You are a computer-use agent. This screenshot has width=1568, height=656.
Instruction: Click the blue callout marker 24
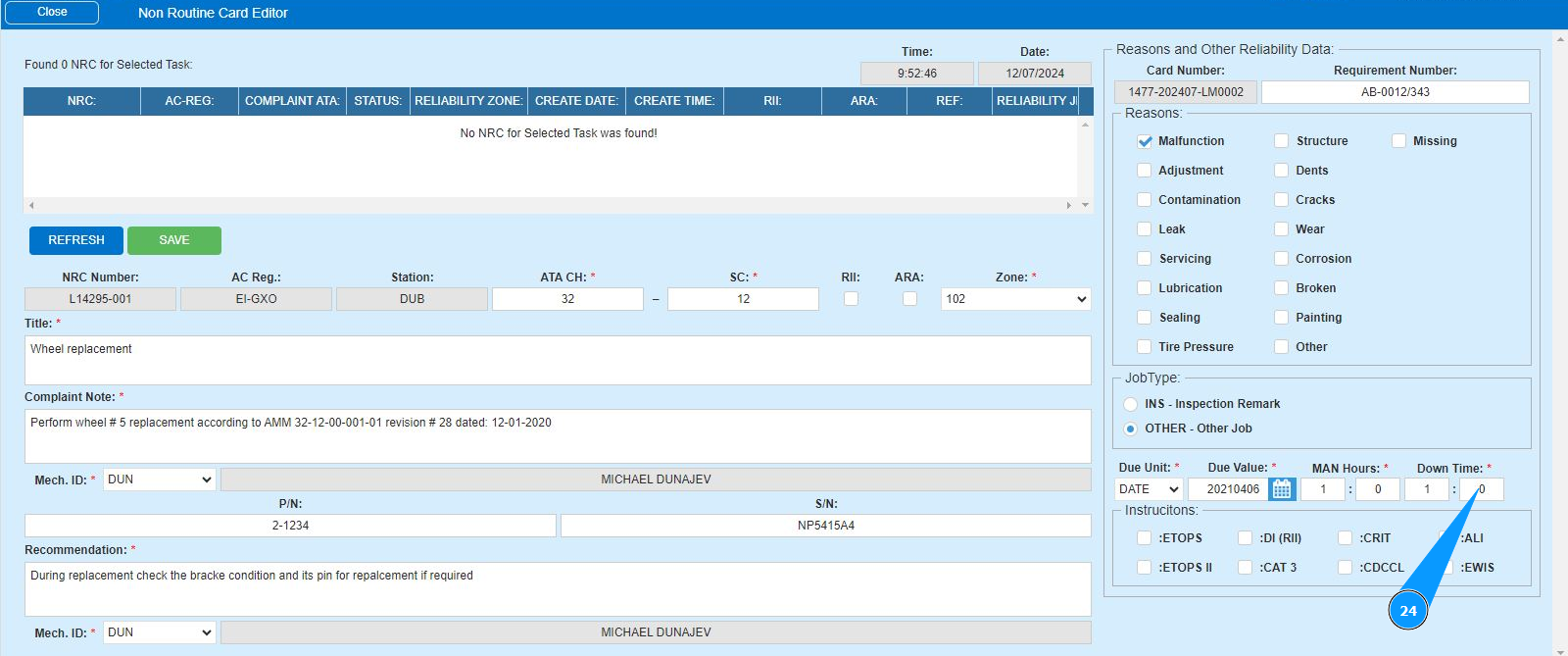tap(1407, 611)
